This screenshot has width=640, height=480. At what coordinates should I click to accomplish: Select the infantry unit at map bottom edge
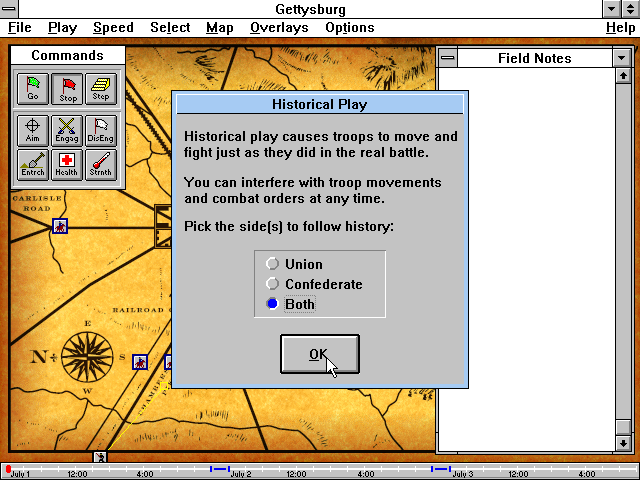[100, 457]
